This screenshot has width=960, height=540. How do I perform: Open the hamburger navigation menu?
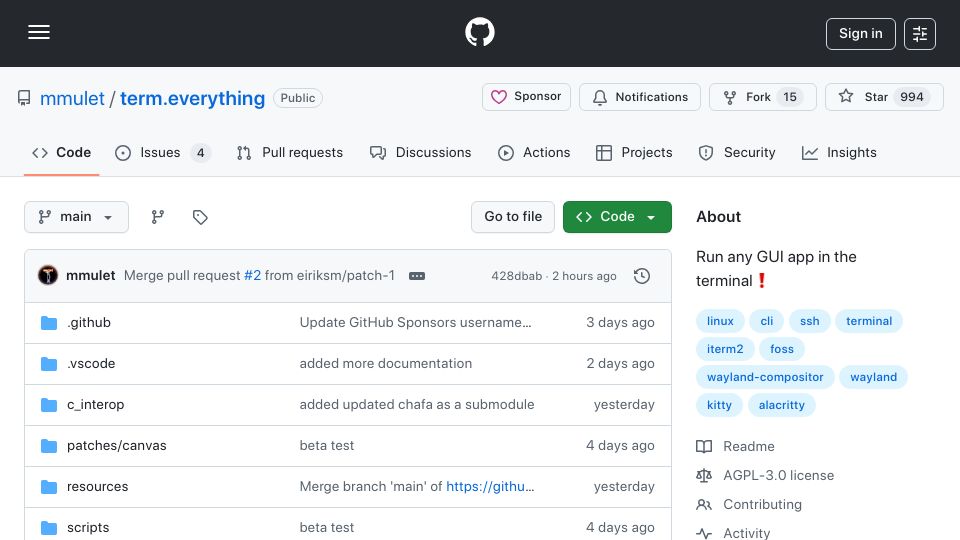[39, 32]
